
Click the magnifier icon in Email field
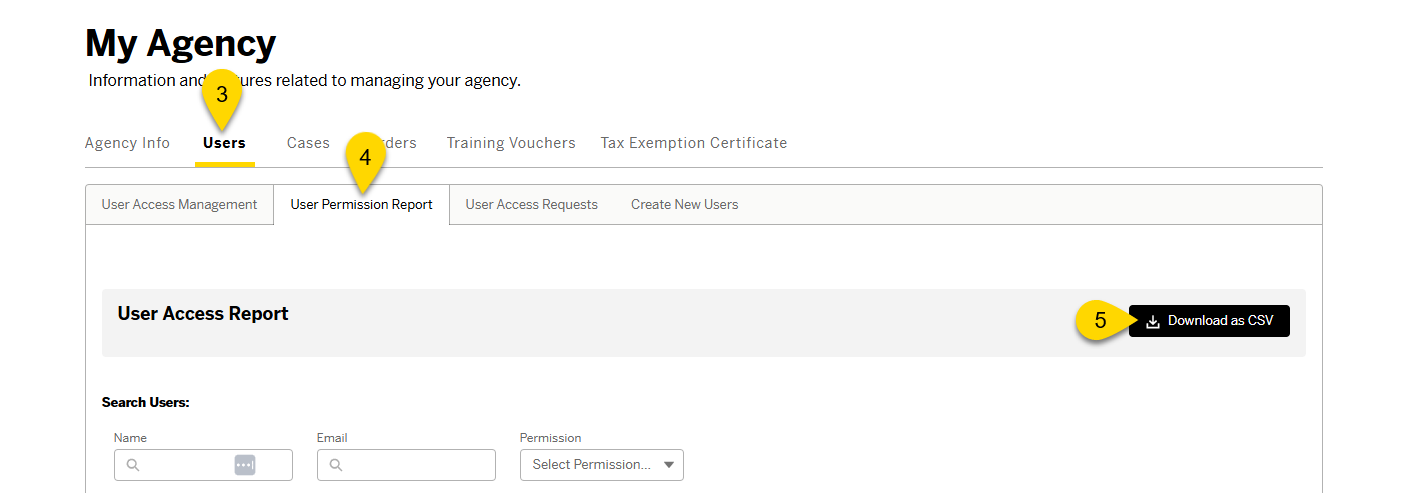click(x=336, y=465)
